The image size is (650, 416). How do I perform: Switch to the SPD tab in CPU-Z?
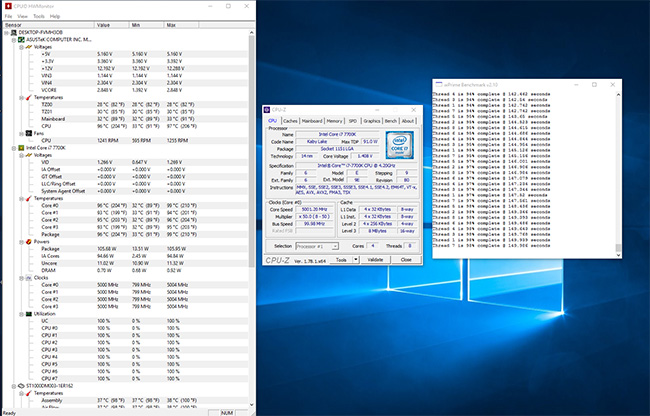point(352,121)
